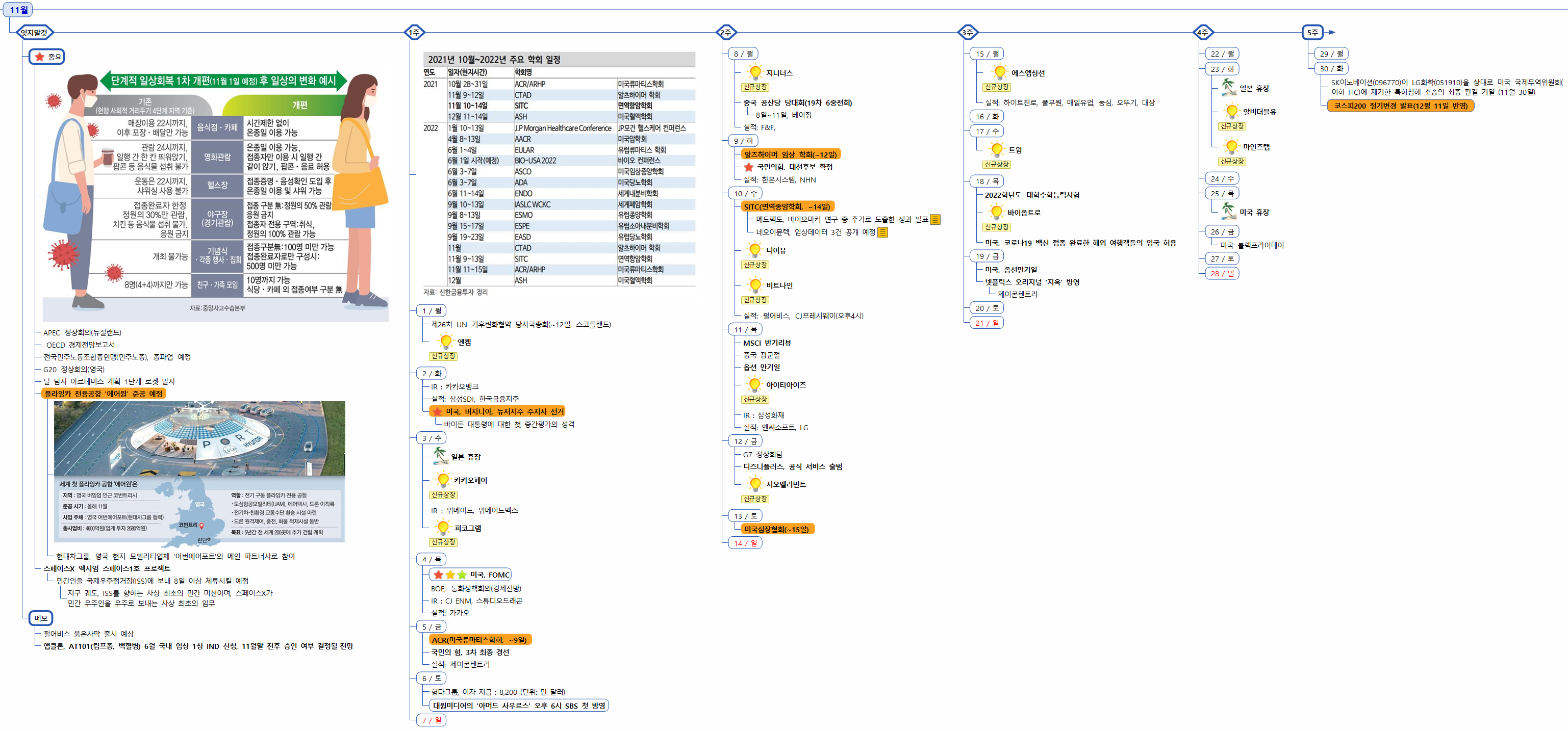Select the 1주 week branch node
1568x731 pixels.
click(x=415, y=32)
